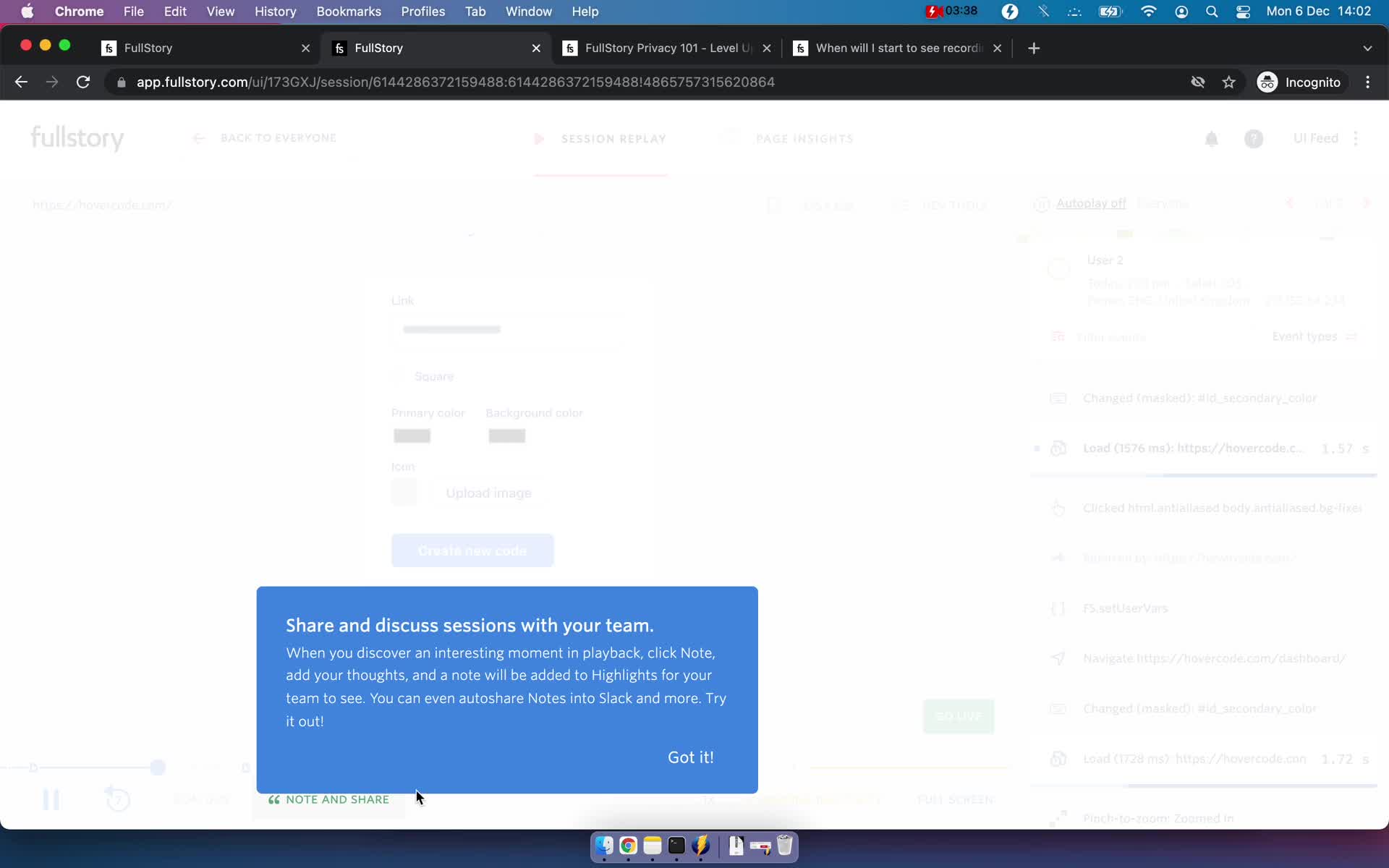
Task: Click the FullStory logo icon
Action: (x=77, y=138)
